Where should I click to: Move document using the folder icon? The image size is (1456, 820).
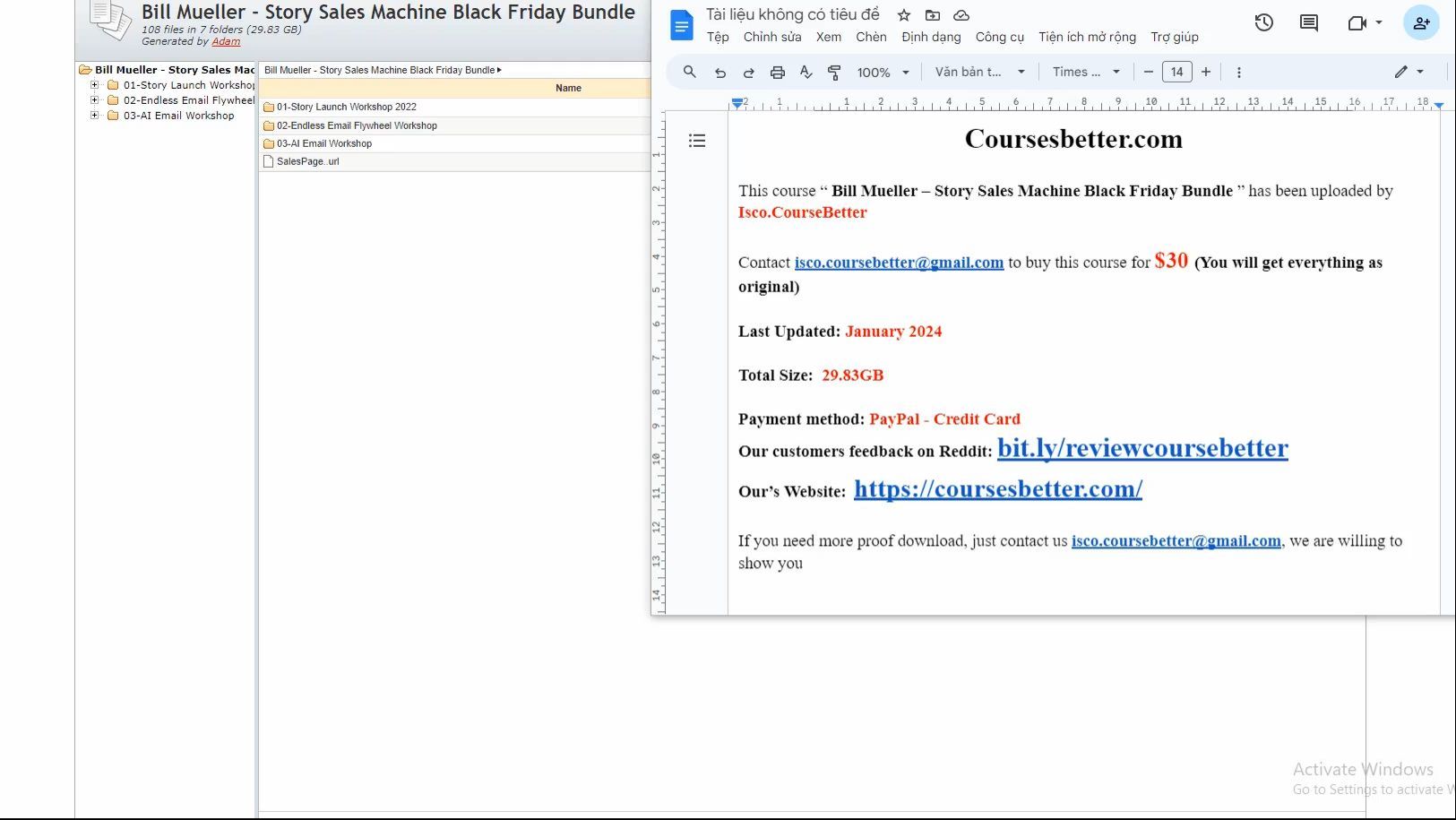pos(933,15)
